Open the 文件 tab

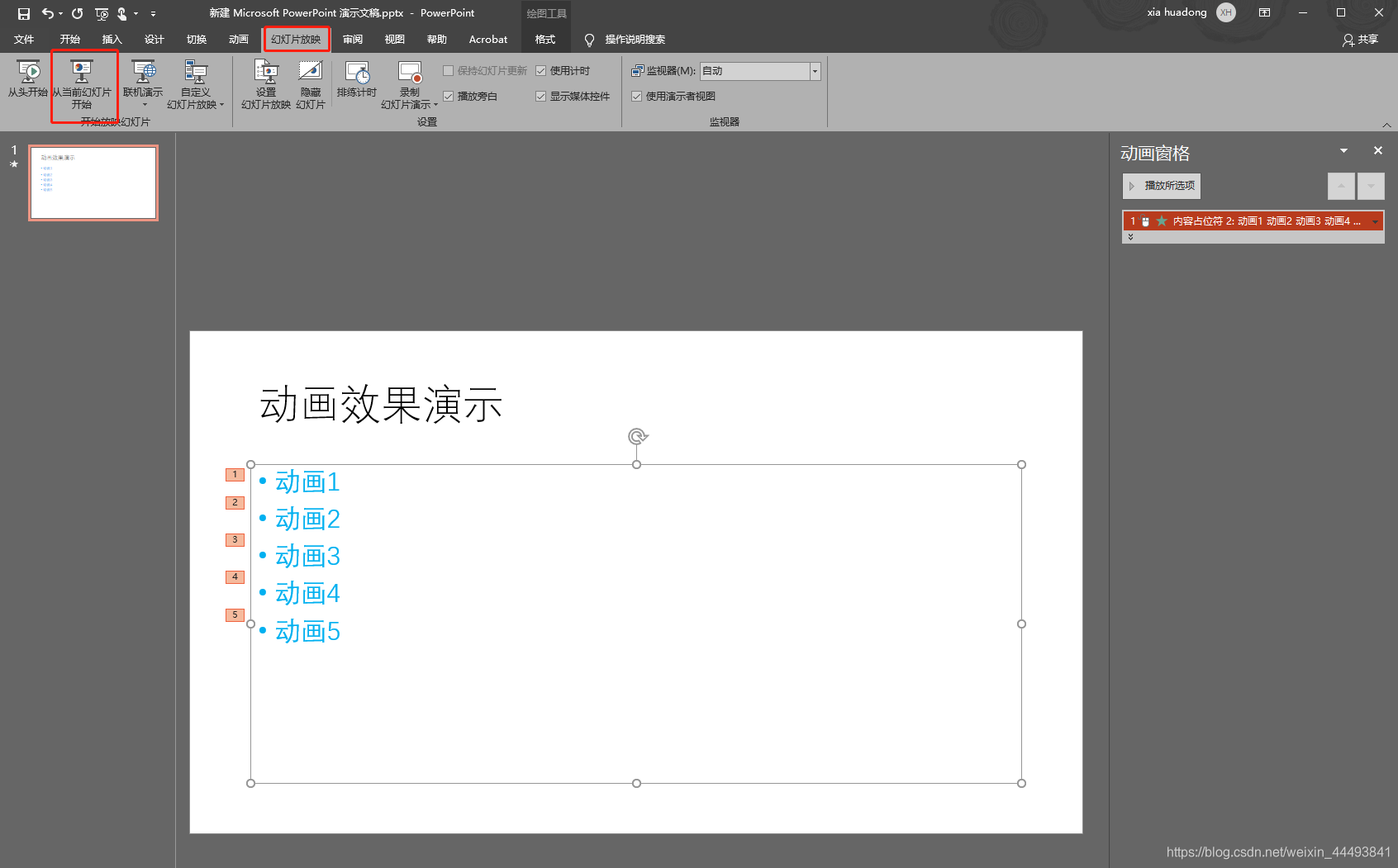coord(24,40)
